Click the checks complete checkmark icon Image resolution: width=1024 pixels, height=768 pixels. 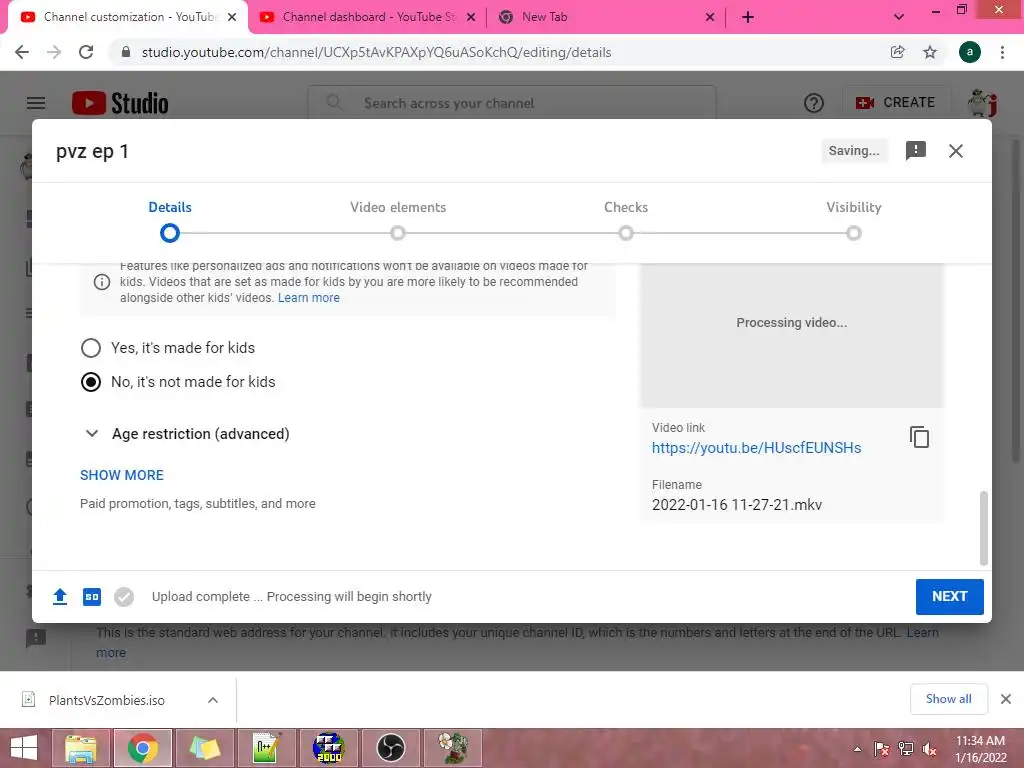pyautogui.click(x=123, y=596)
